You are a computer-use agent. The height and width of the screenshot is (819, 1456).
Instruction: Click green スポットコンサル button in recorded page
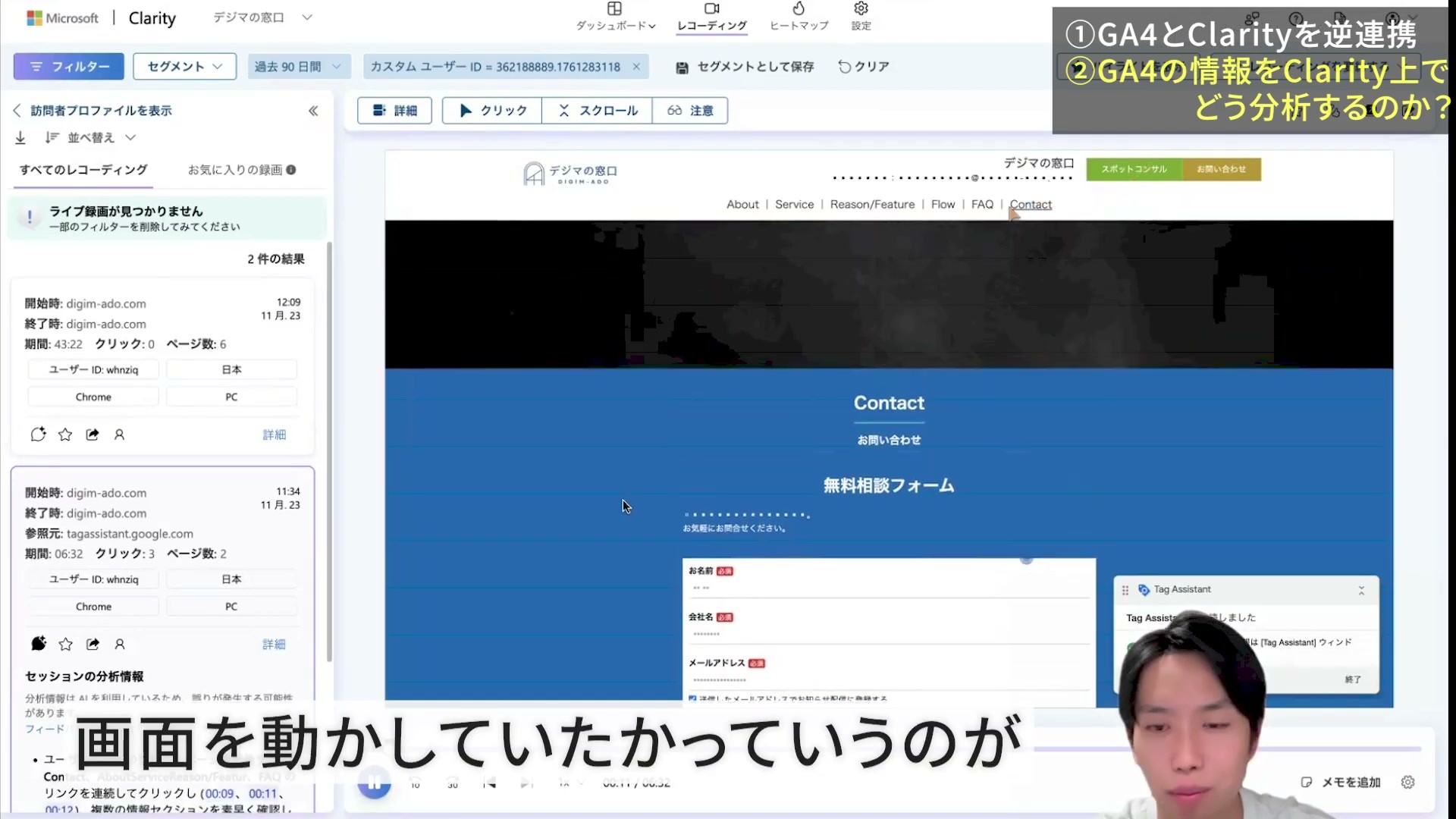pos(1134,169)
